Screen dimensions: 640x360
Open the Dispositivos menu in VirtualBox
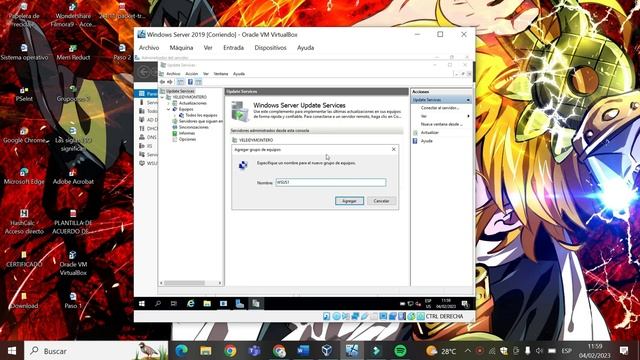click(270, 48)
